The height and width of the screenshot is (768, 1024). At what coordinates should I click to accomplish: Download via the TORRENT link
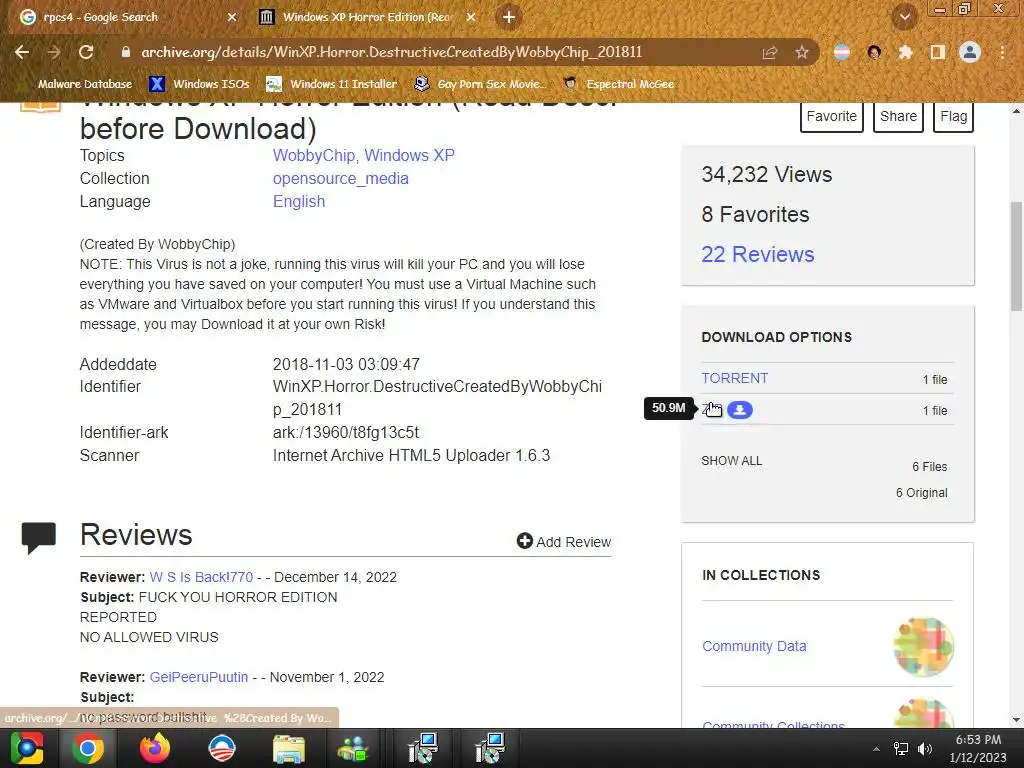pyautogui.click(x=735, y=378)
